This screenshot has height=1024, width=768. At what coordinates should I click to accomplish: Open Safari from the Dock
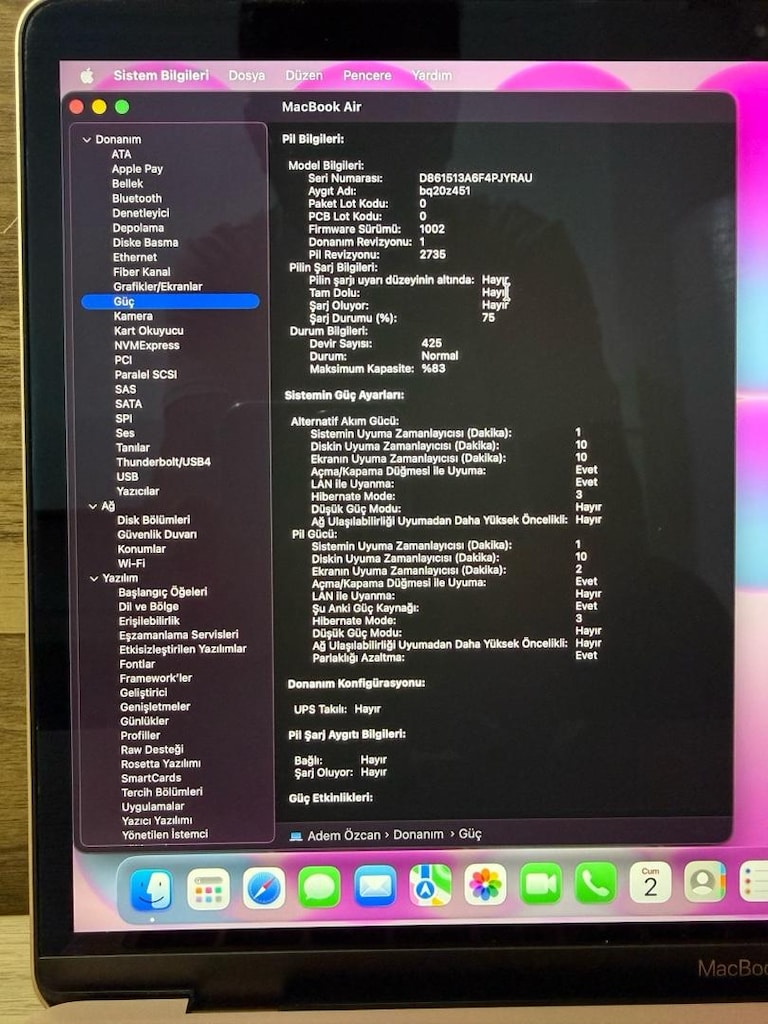click(264, 888)
